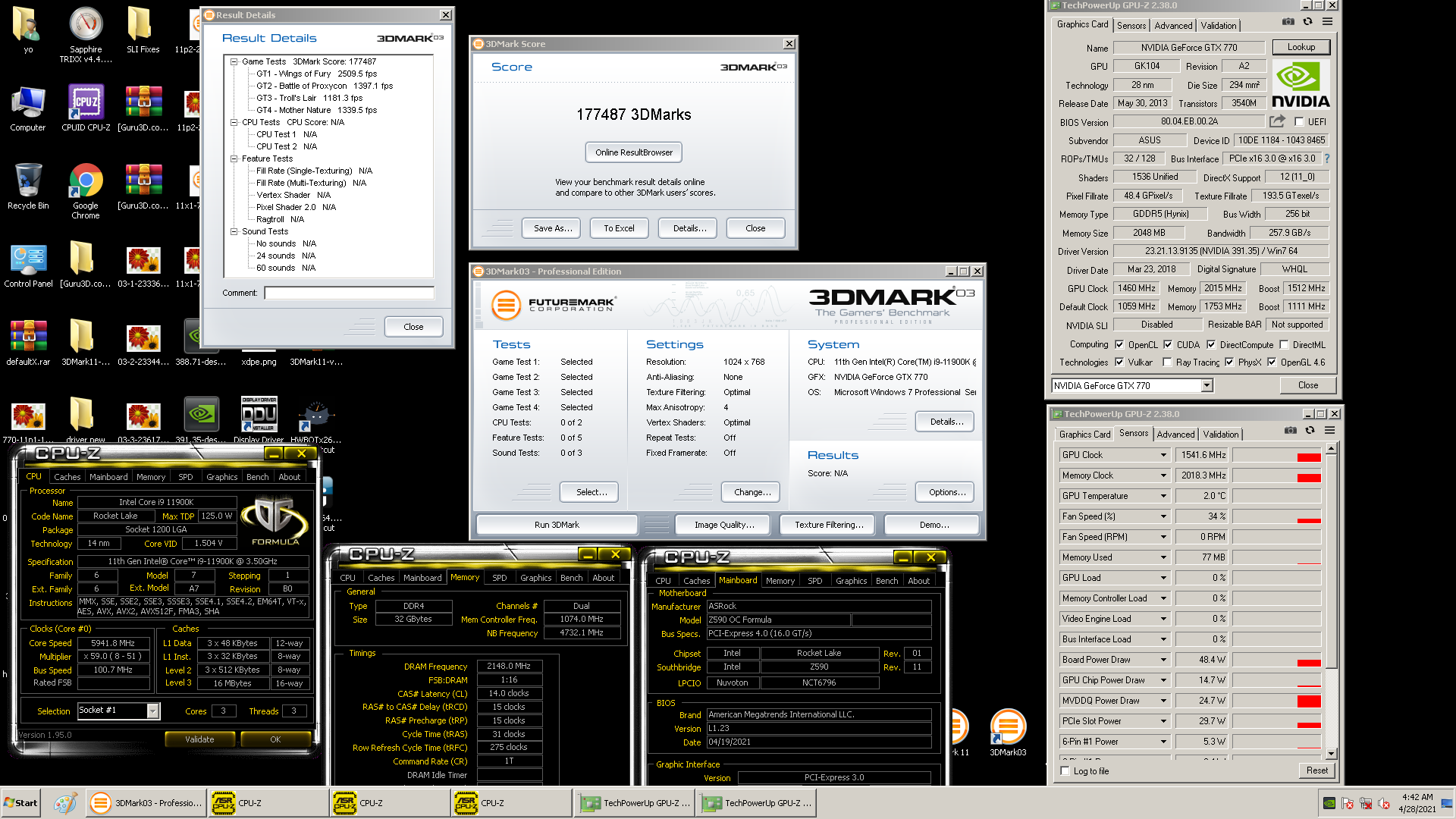
Task: Open About tab in CPU tab CPU-Z window
Action: coord(289,477)
